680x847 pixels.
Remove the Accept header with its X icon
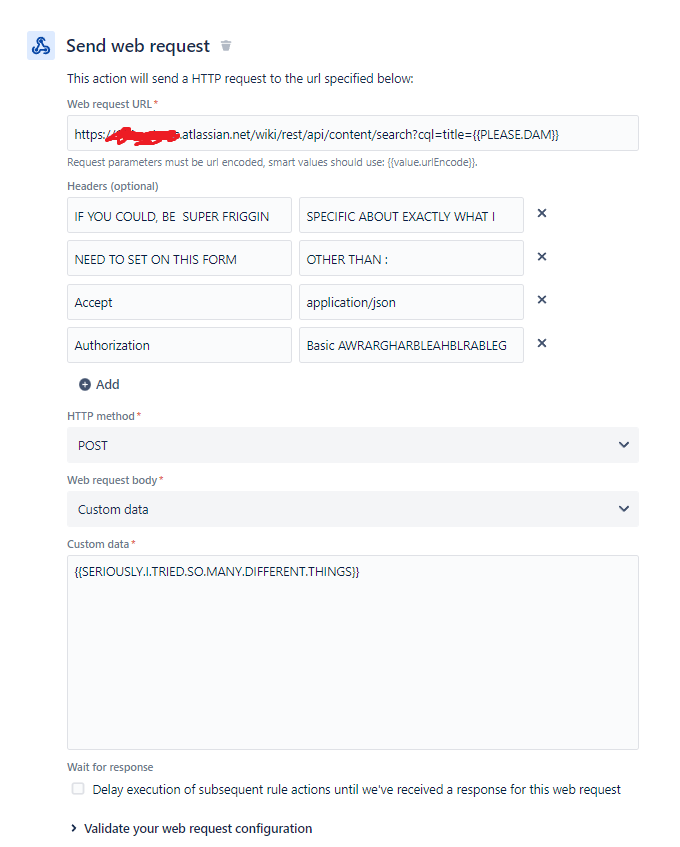[x=541, y=299]
